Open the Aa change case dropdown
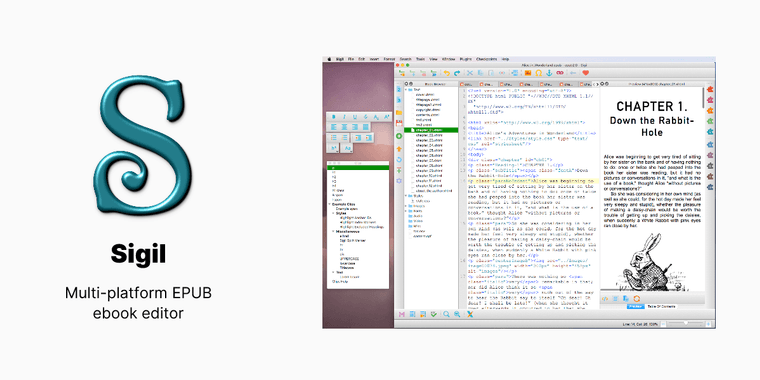 coord(347,148)
